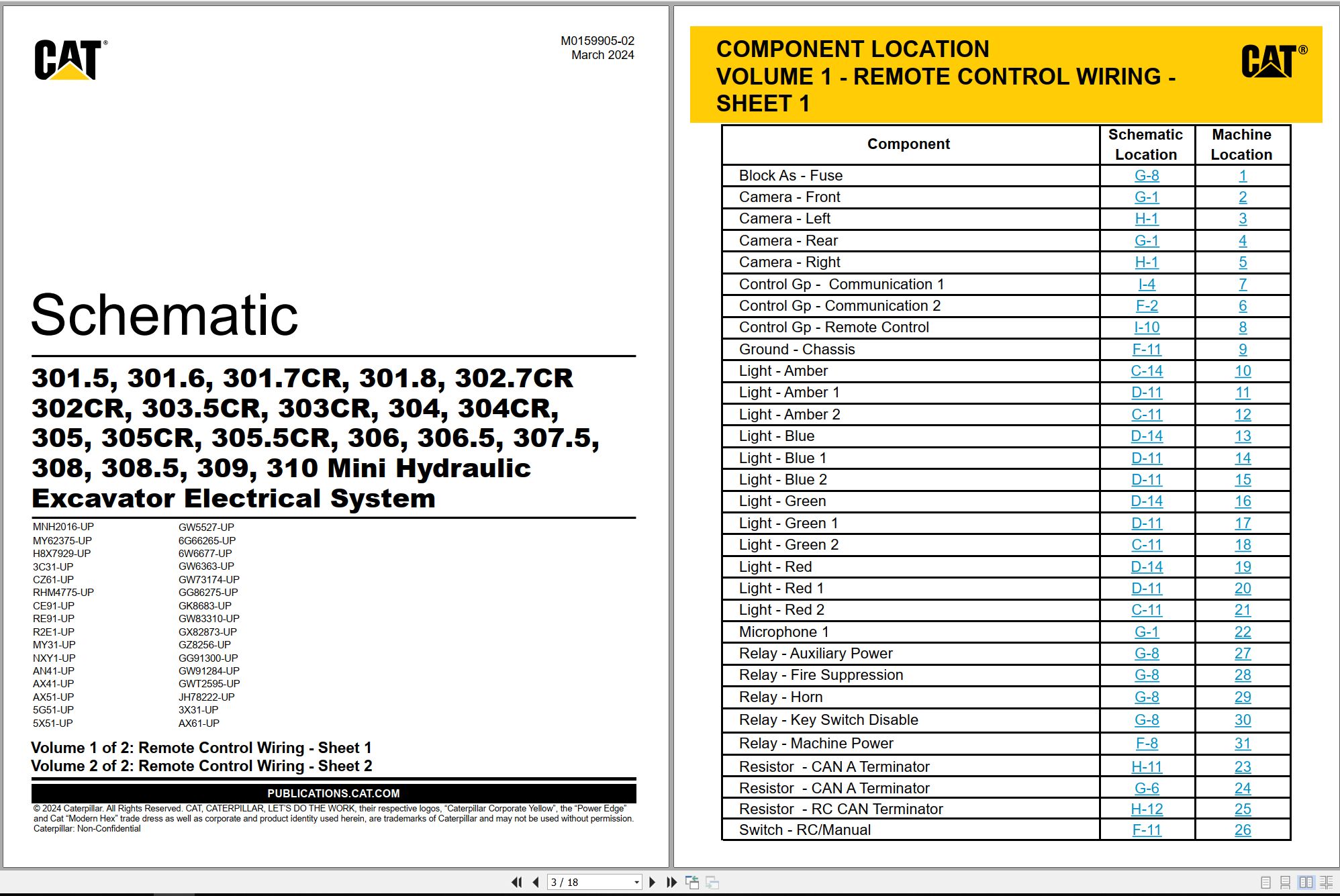Select the 'Volume 2 of 2: Remote Control Wiring - Sheet 2' text
This screenshot has width=1340, height=896.
click(201, 766)
